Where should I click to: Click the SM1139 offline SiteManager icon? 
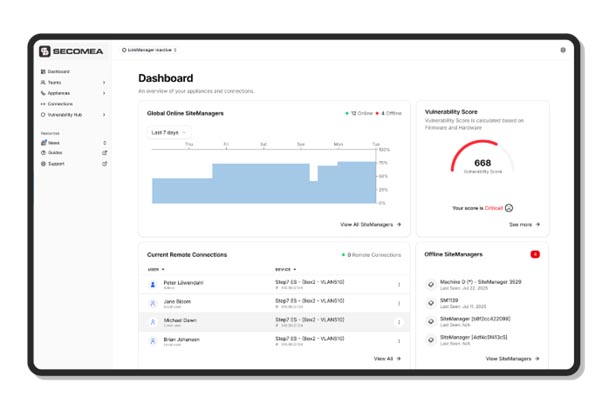(x=431, y=303)
